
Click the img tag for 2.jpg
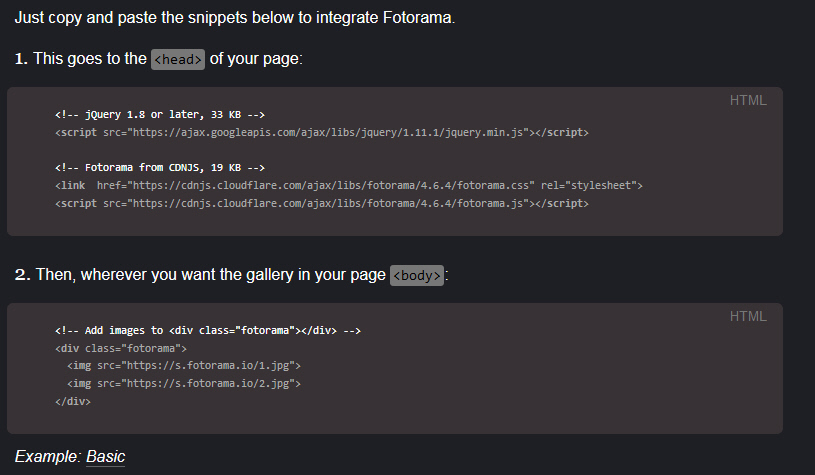click(184, 384)
